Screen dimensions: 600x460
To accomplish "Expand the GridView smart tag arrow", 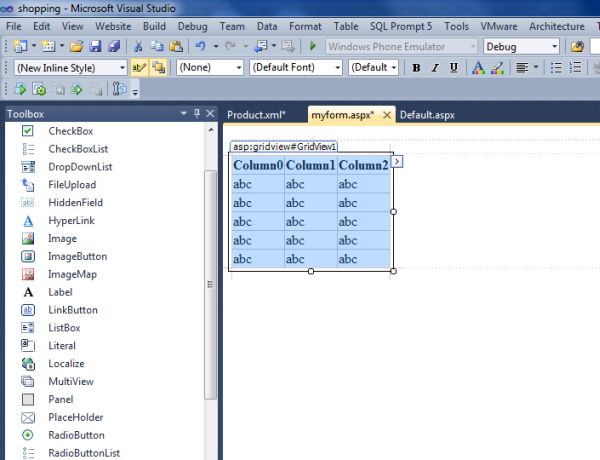I will [x=397, y=161].
